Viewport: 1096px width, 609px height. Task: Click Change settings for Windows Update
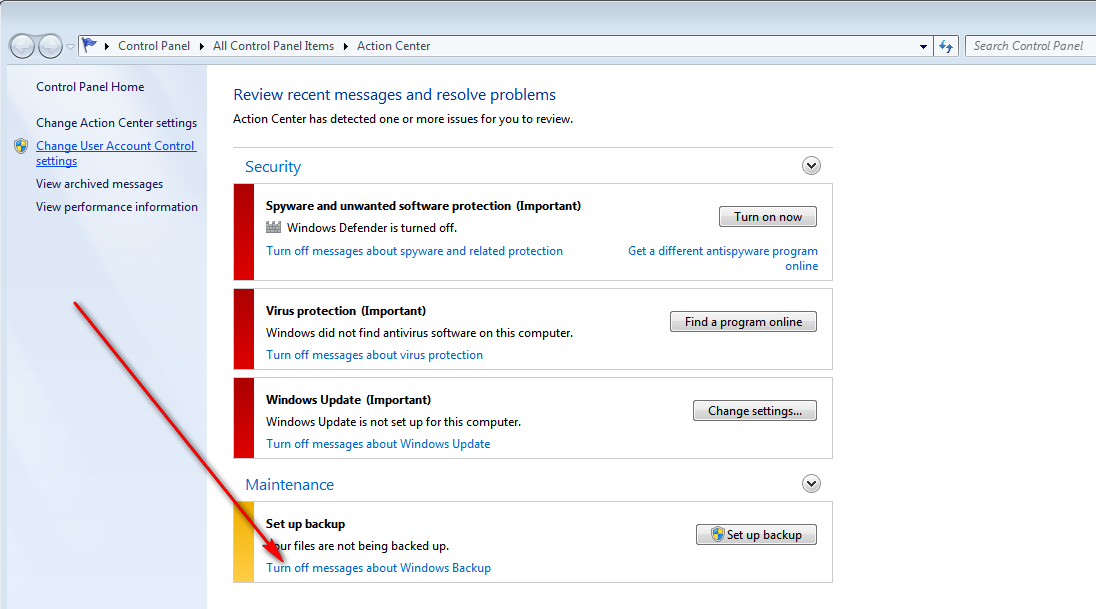point(755,410)
